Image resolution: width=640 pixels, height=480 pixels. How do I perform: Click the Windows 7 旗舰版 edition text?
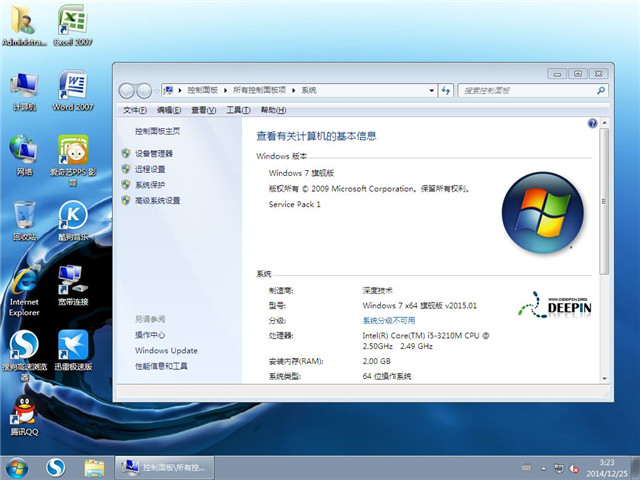[301, 173]
